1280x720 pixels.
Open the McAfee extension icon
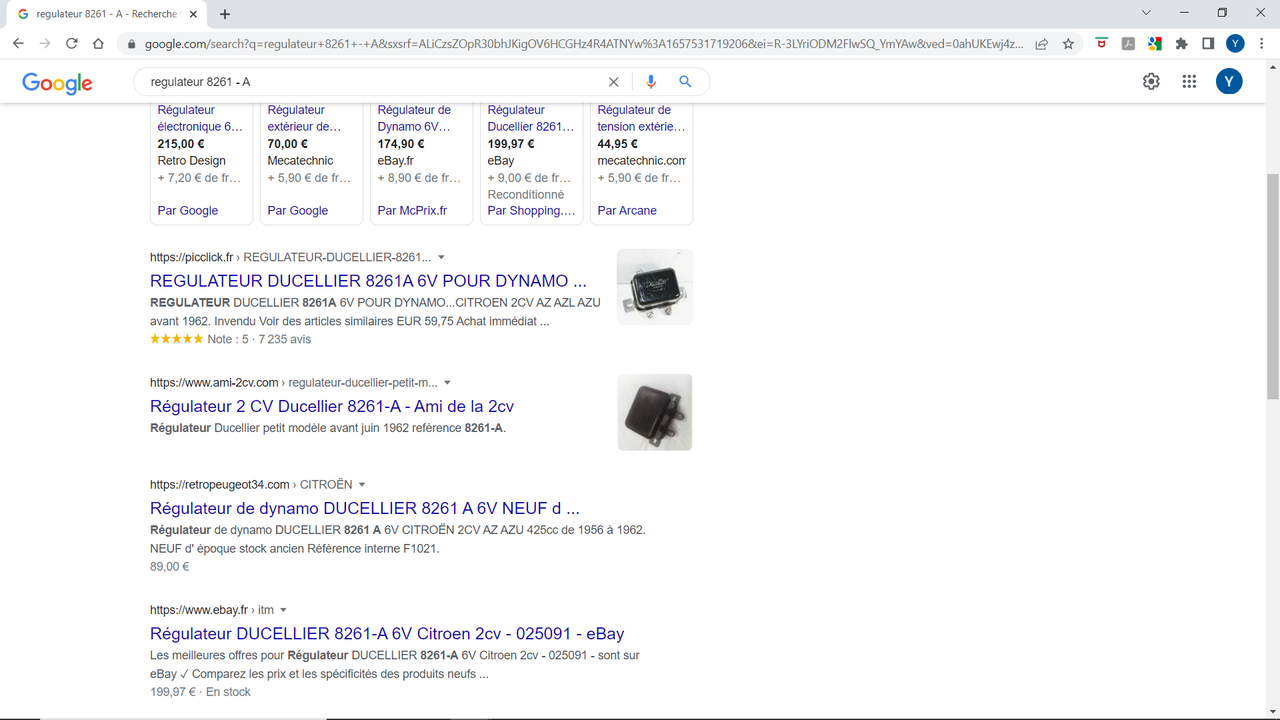1102,44
